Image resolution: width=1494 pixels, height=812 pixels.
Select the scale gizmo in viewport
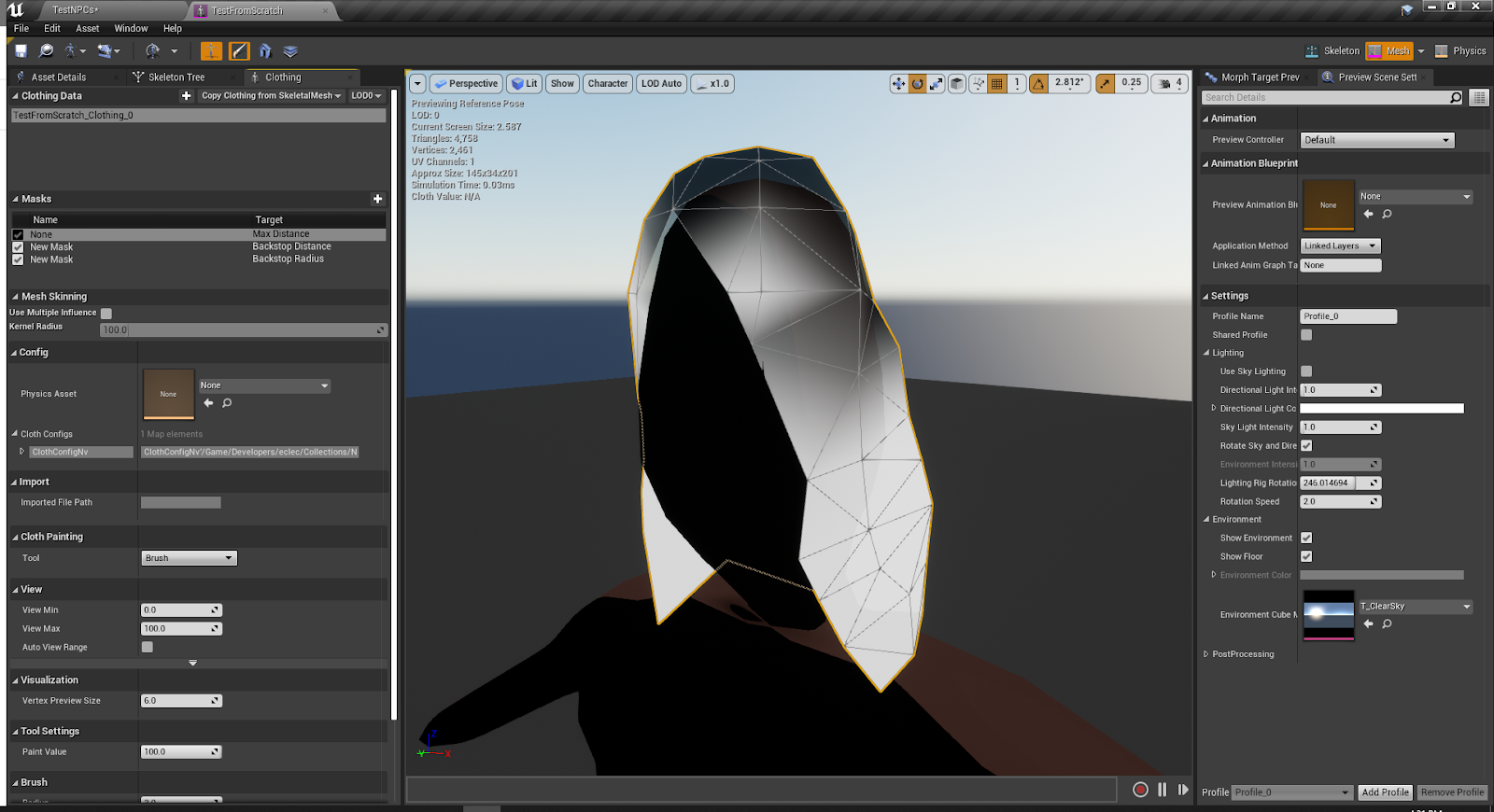[936, 84]
